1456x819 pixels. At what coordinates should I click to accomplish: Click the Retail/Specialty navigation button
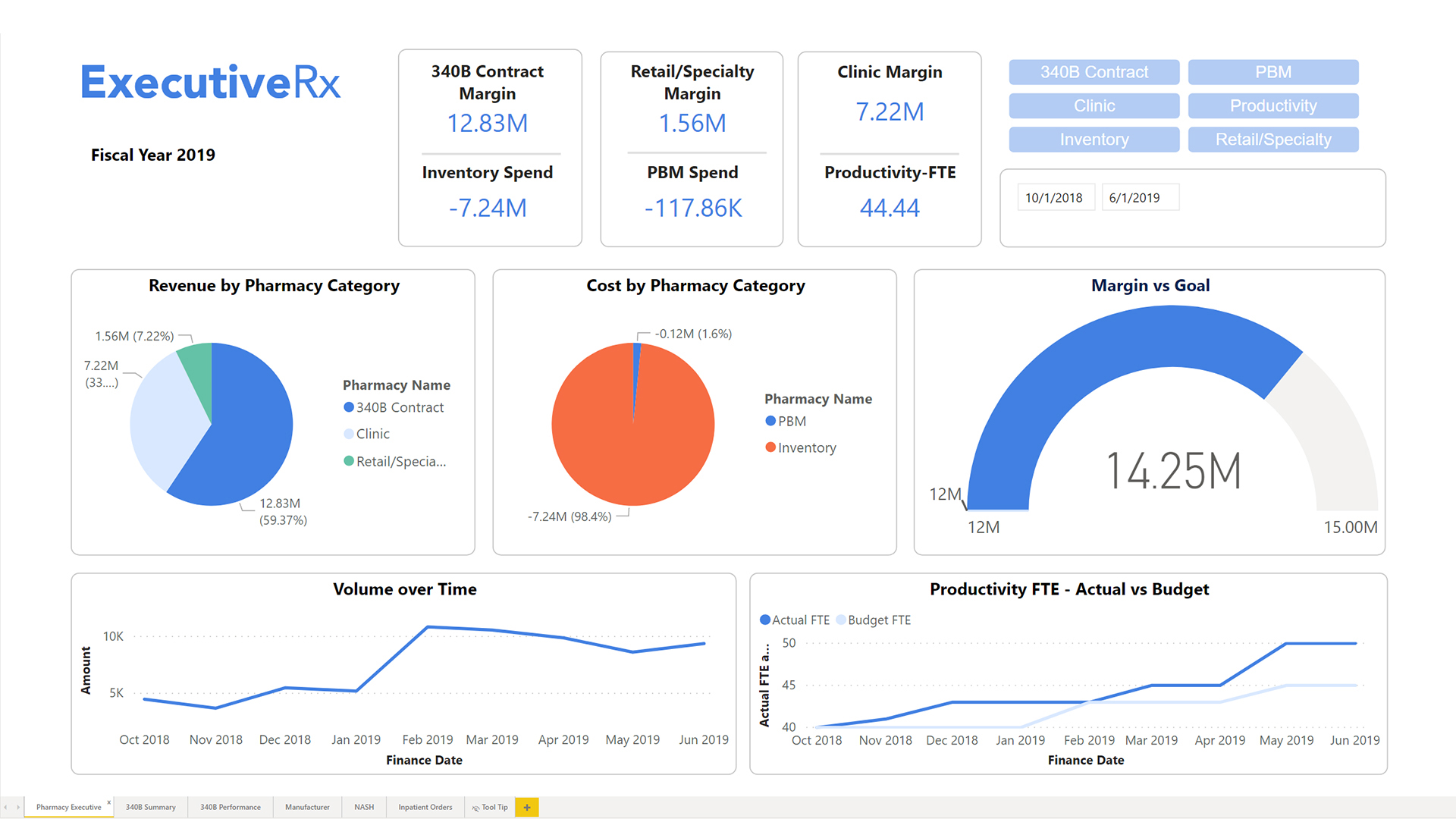pos(1273,140)
